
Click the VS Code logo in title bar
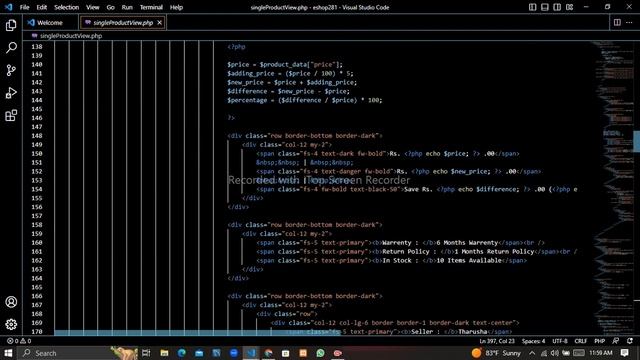(9, 7)
